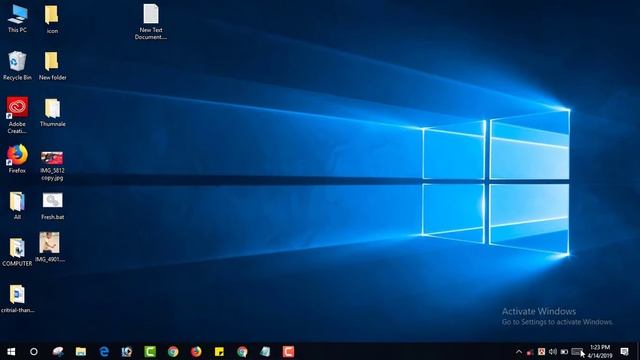Select the critrial-than document folder
Viewport: 640px width, 360px height.
(17, 299)
